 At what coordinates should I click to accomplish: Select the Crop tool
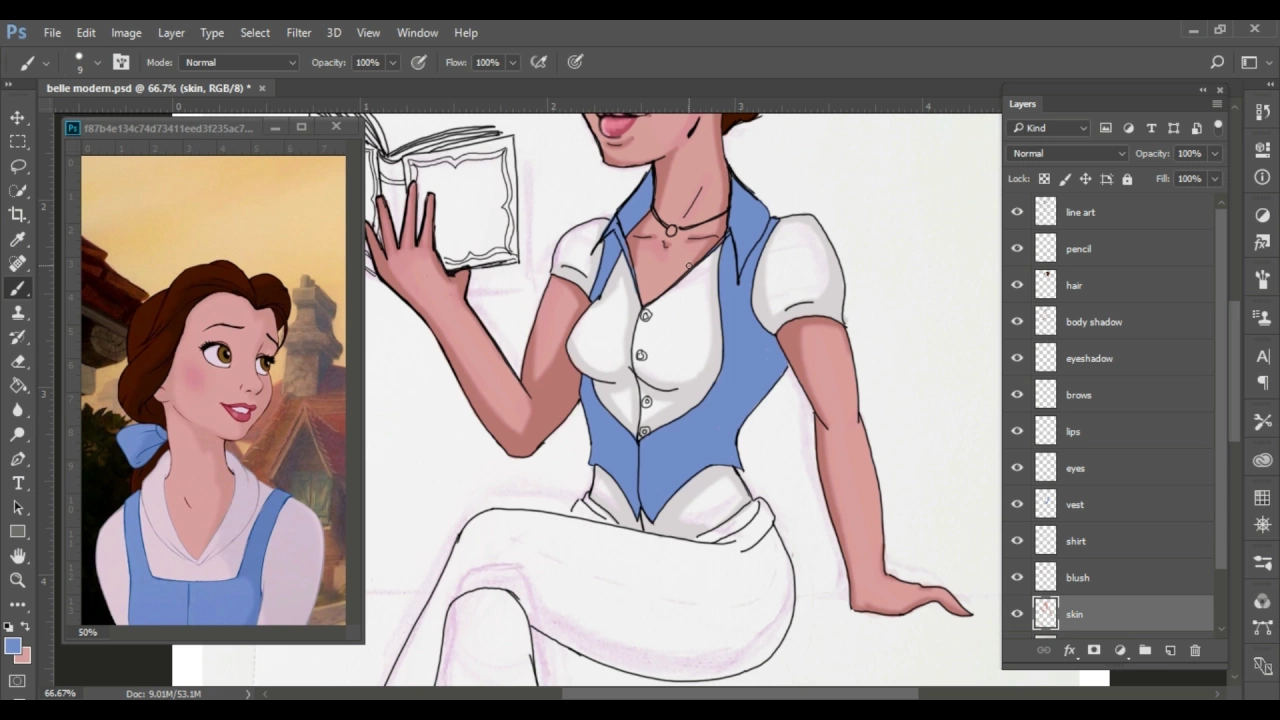pyautogui.click(x=18, y=215)
